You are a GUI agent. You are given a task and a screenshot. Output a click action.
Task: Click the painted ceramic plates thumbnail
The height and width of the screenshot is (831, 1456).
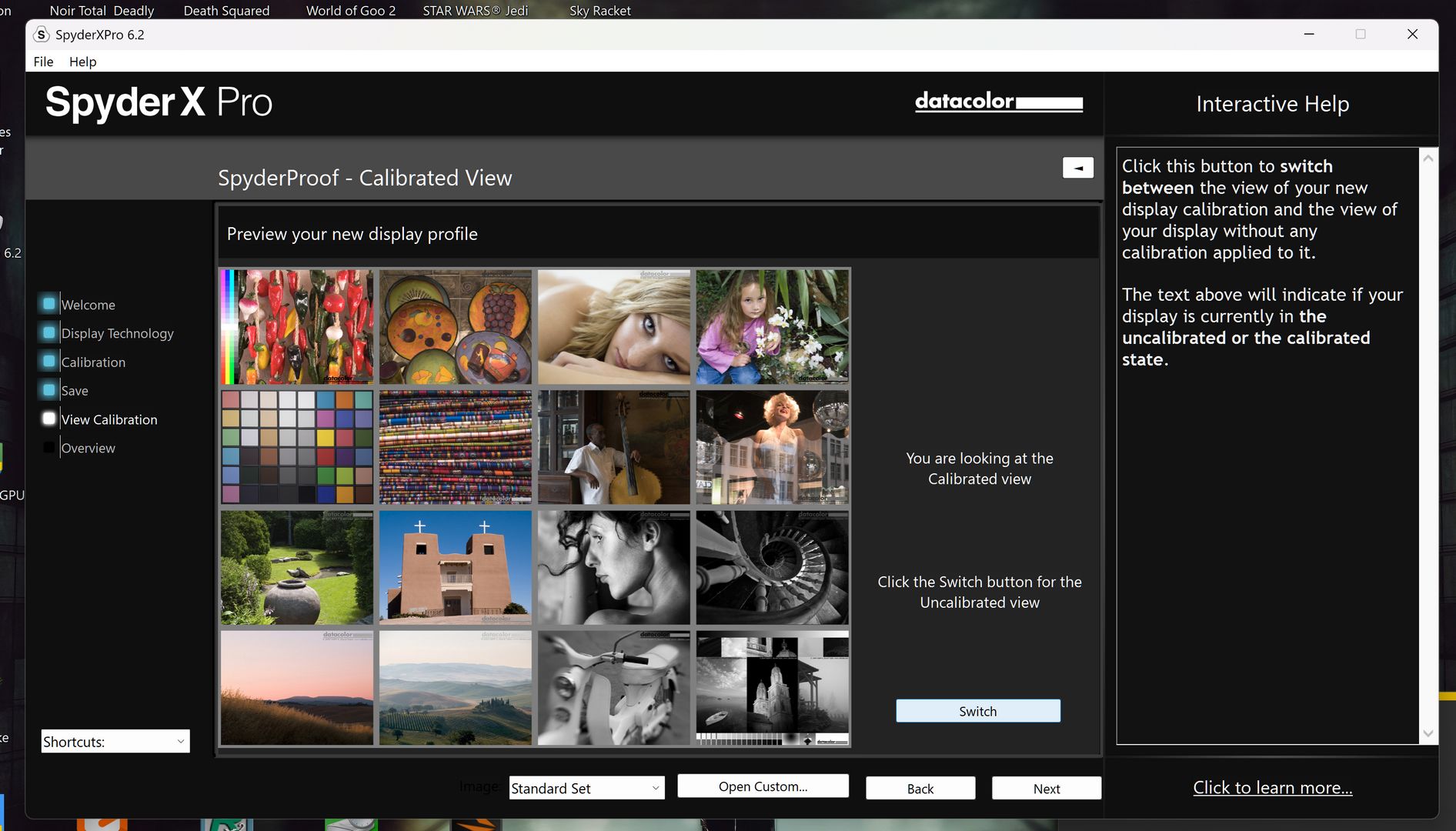(456, 326)
